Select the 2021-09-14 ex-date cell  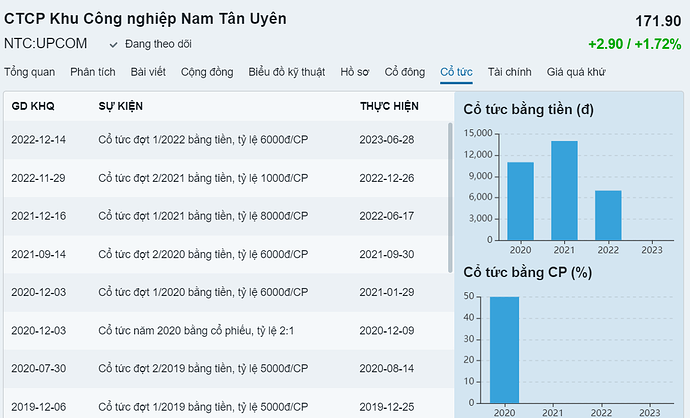click(x=39, y=254)
